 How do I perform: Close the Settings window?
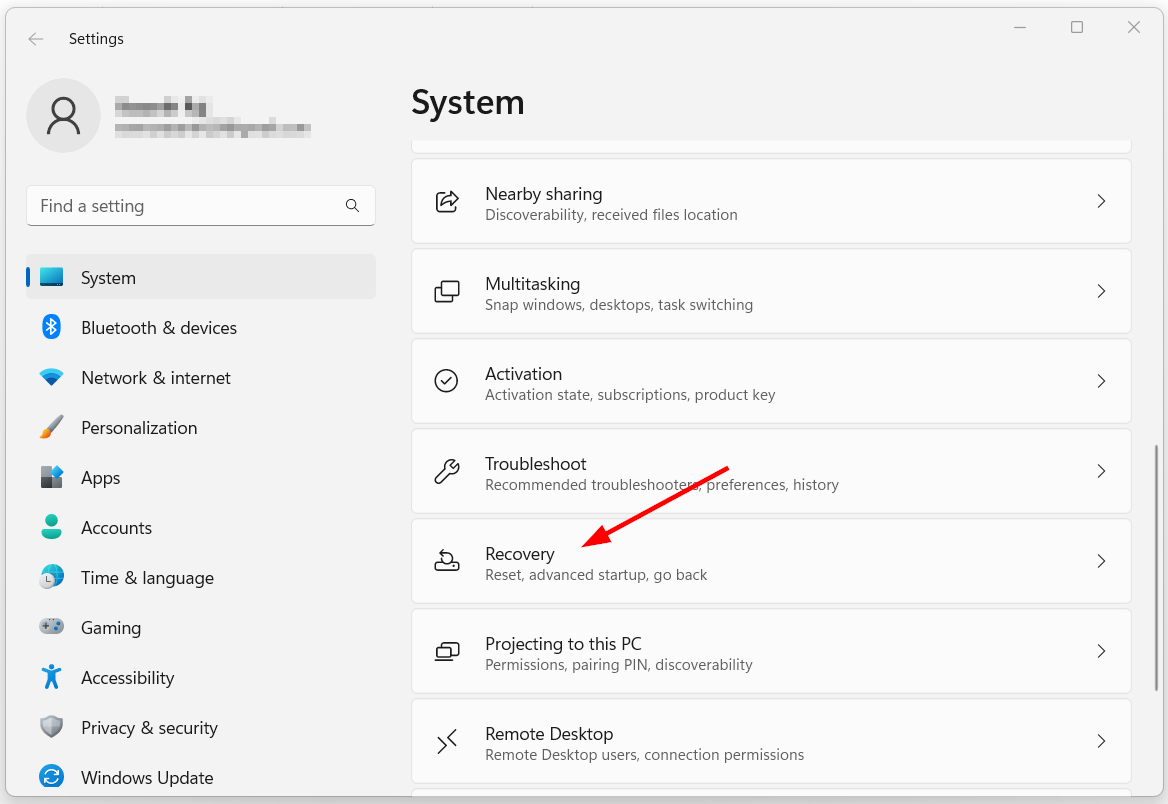tap(1134, 28)
